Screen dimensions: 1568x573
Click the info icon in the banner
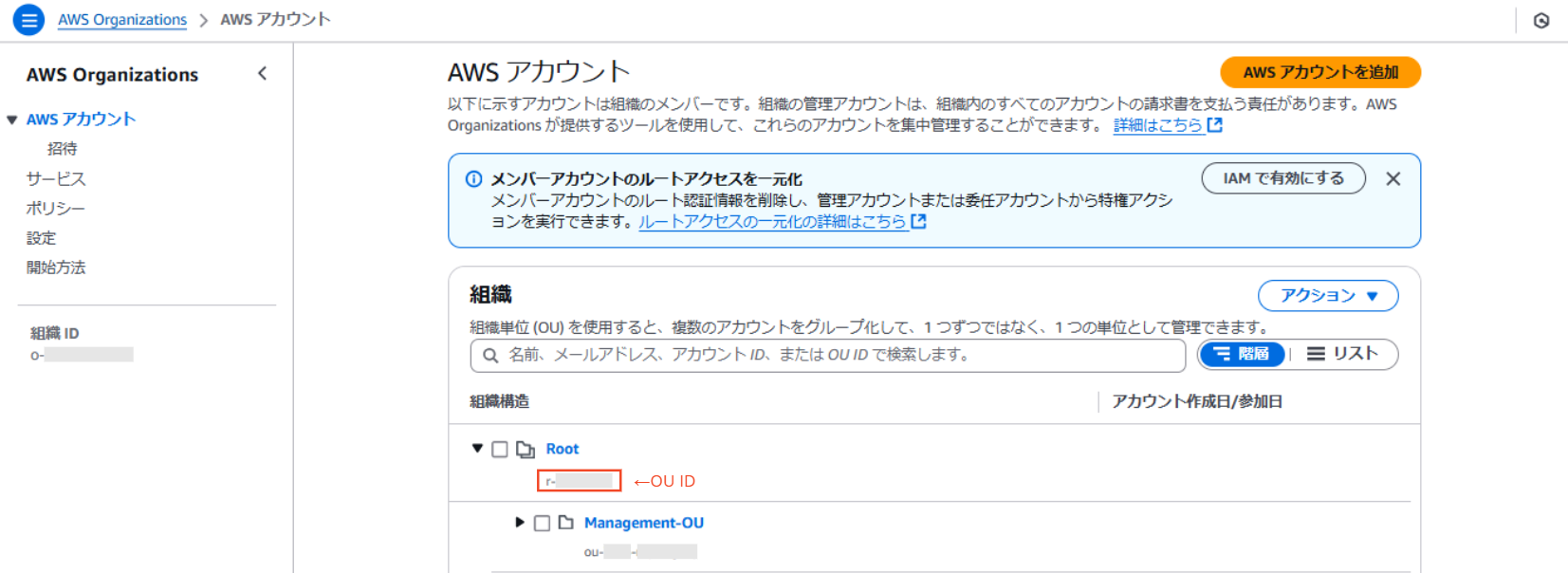(473, 179)
